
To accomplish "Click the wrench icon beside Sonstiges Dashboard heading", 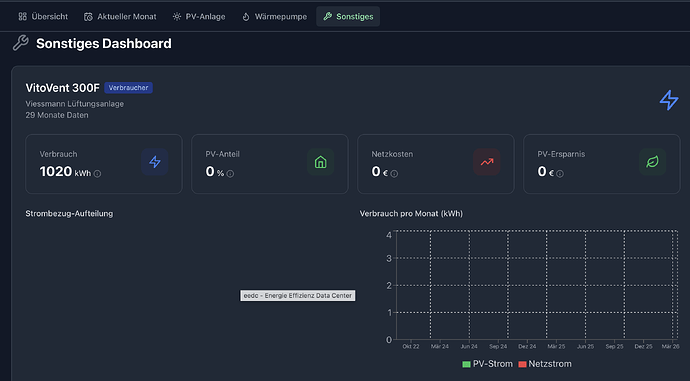I will 21,43.
